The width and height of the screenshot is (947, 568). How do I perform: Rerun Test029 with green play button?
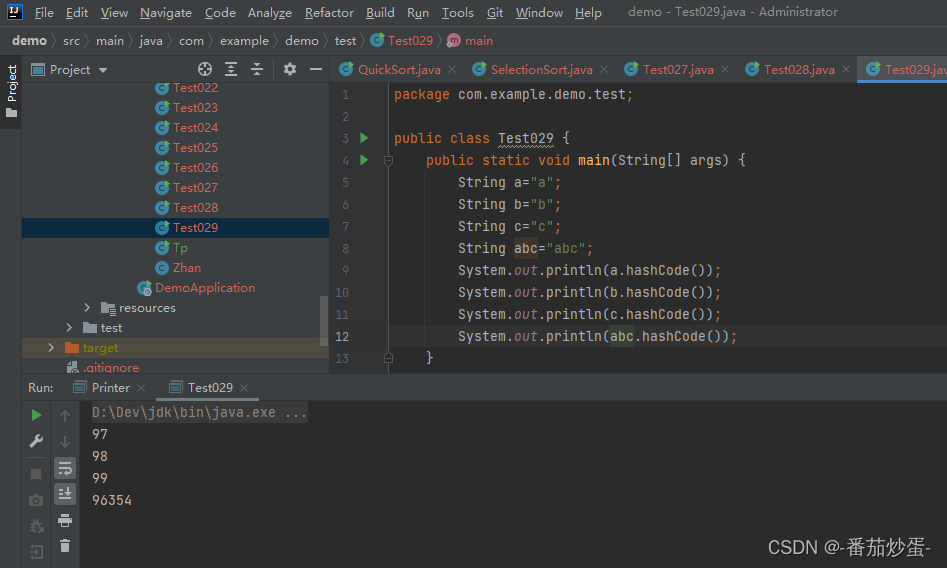click(36, 415)
